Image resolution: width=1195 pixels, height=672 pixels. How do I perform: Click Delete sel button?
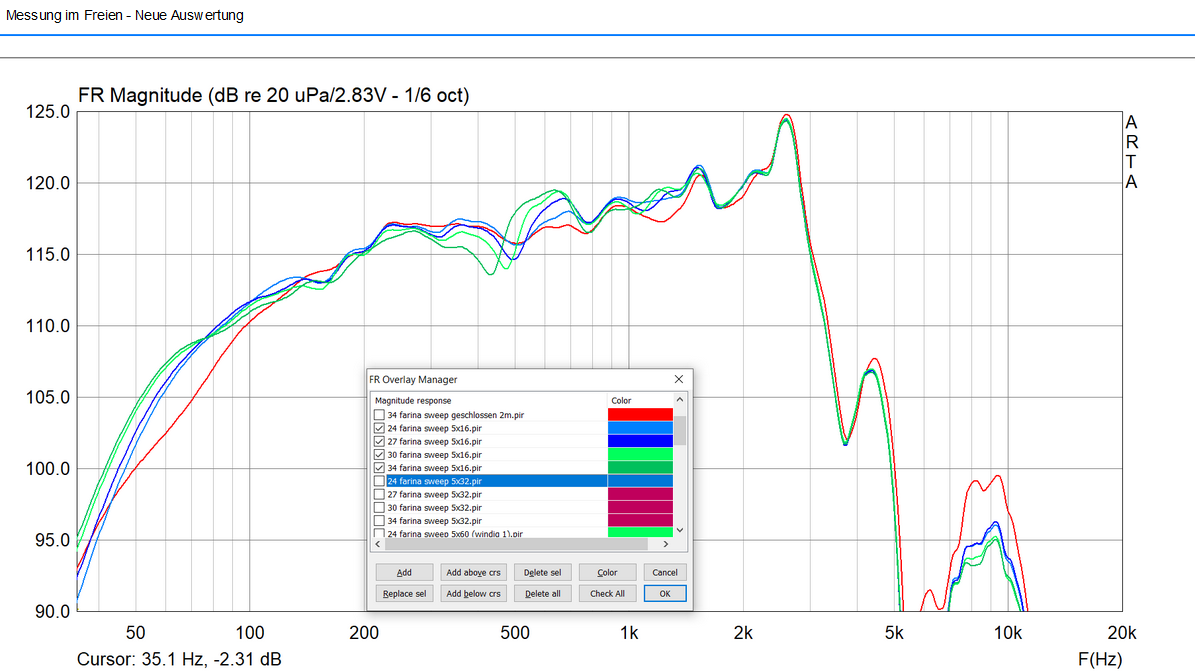point(542,572)
